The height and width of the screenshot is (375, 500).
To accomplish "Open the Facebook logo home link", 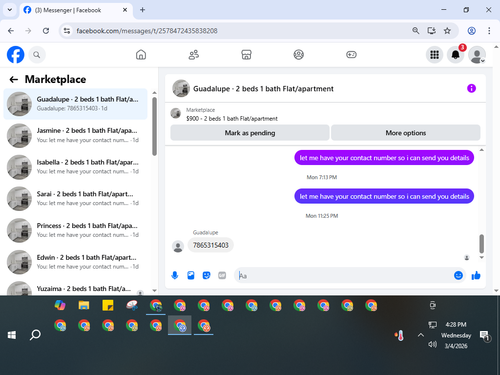I will (15, 55).
